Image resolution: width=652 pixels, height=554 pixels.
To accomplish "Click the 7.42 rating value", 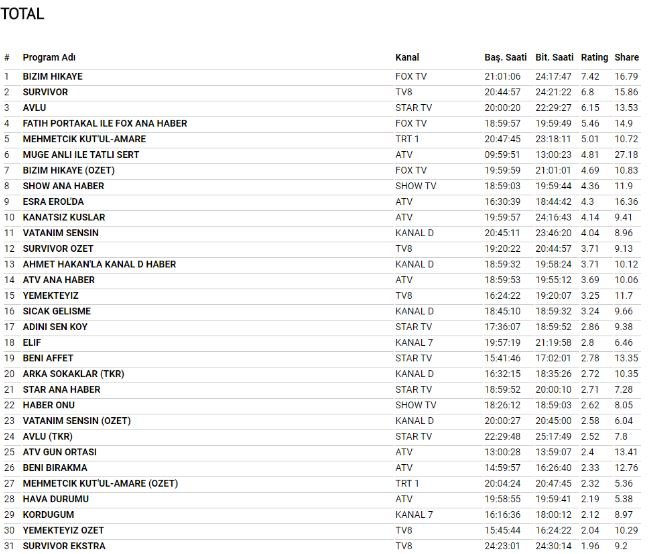I will coord(590,77).
